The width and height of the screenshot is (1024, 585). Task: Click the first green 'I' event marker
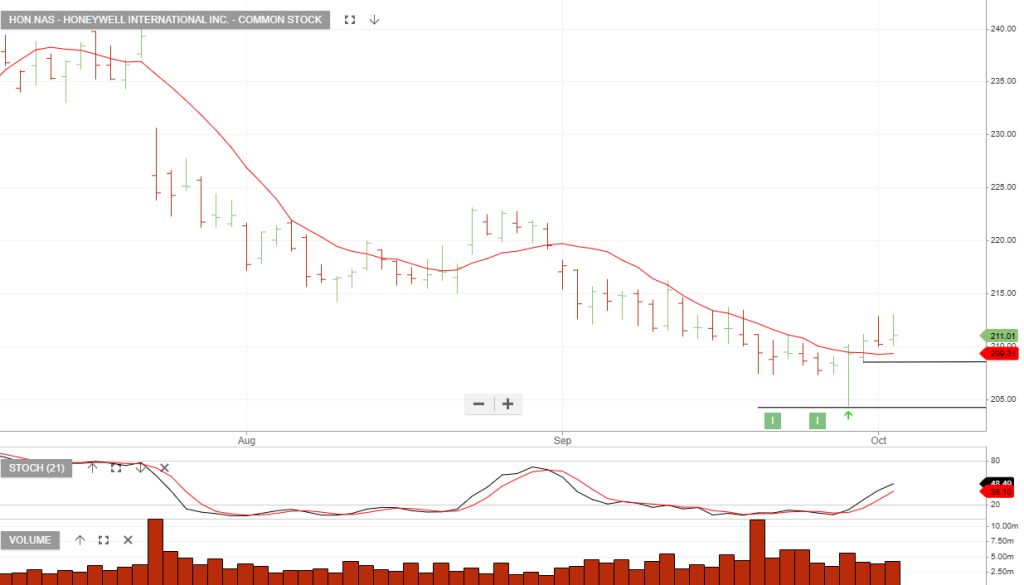click(772, 420)
